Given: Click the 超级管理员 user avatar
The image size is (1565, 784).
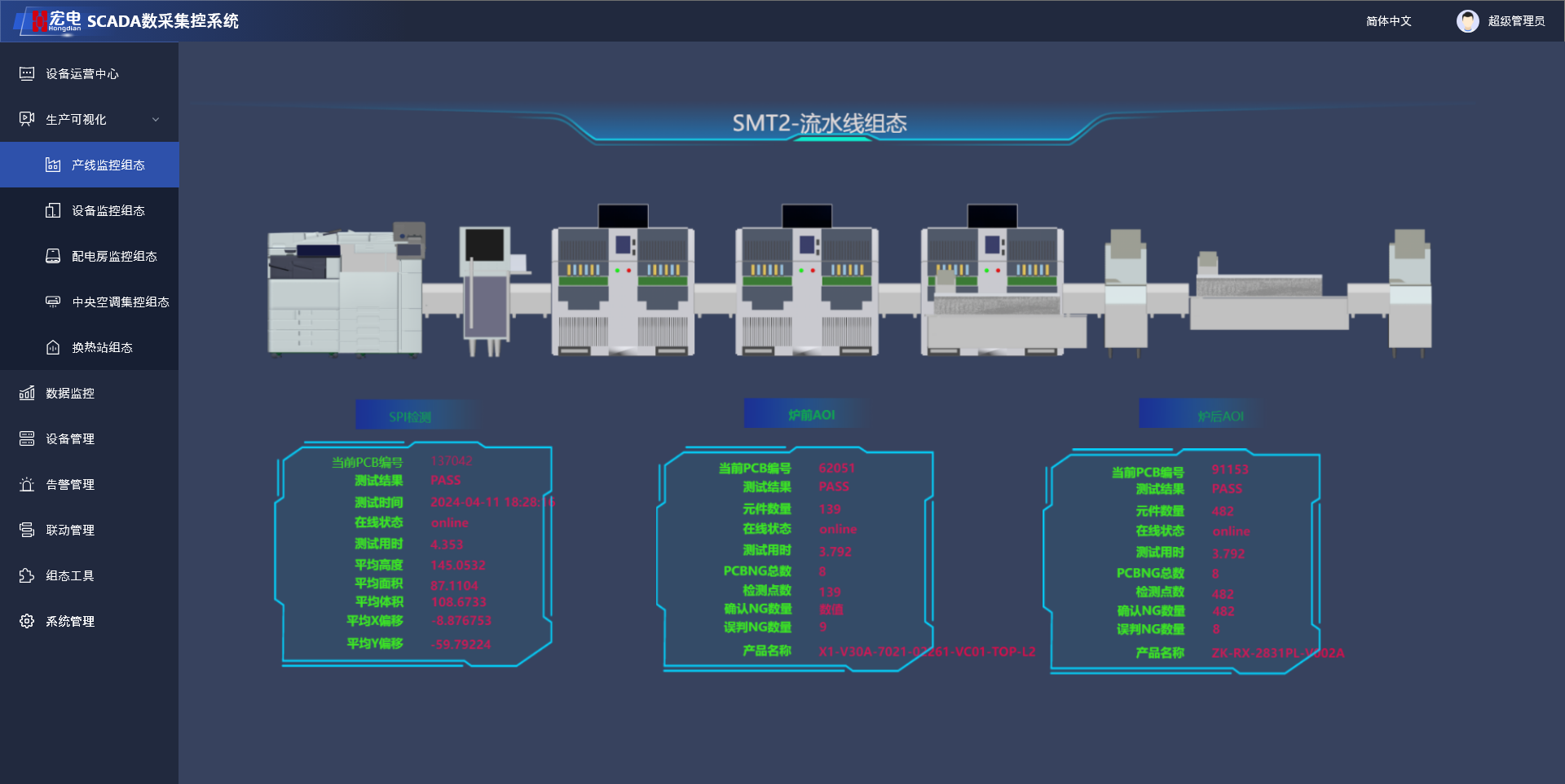Looking at the screenshot, I should coord(1467,21).
